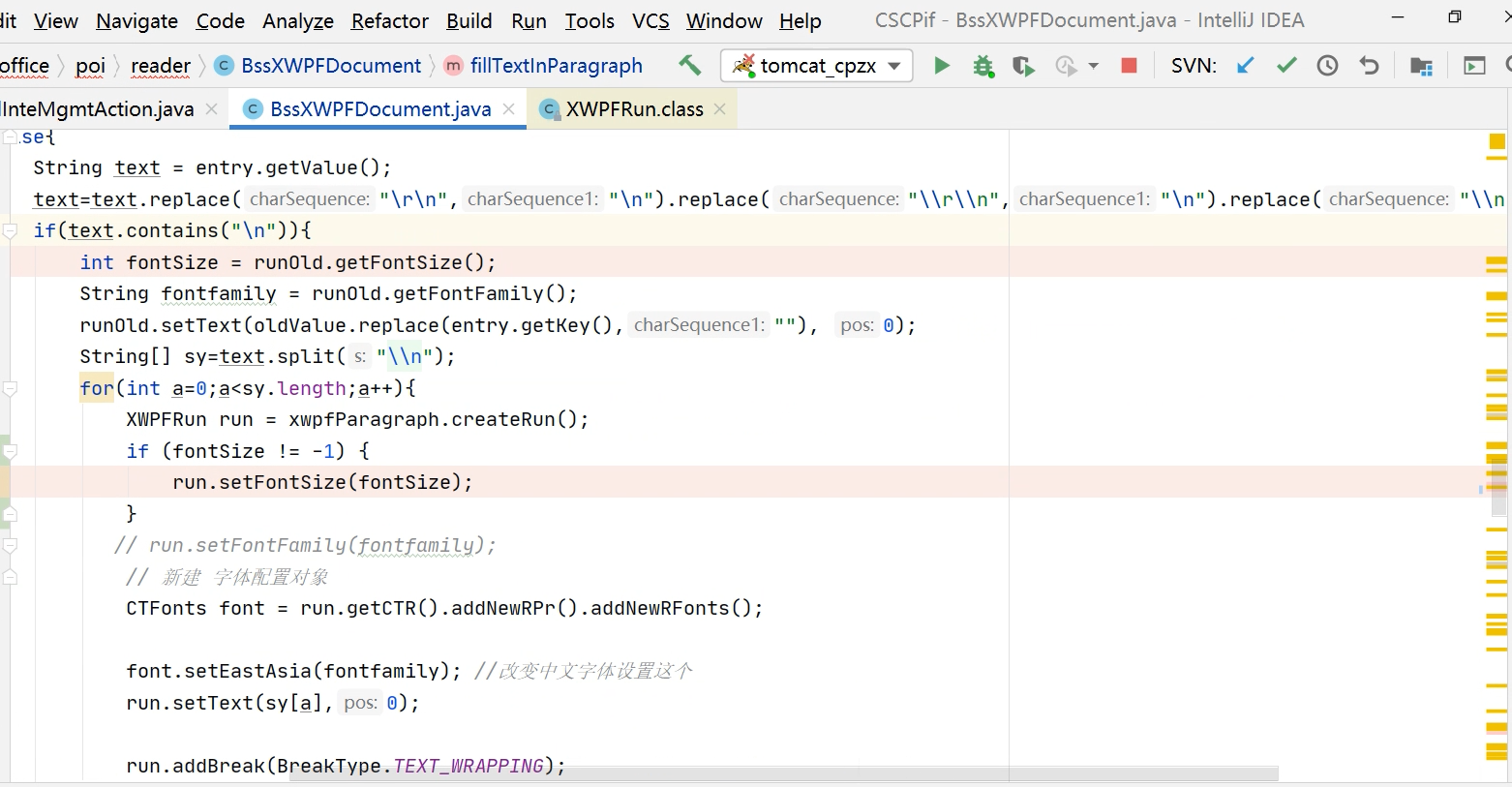The width and height of the screenshot is (1512, 787).
Task: Run the tomcat_cpzx configuration
Action: tap(941, 65)
